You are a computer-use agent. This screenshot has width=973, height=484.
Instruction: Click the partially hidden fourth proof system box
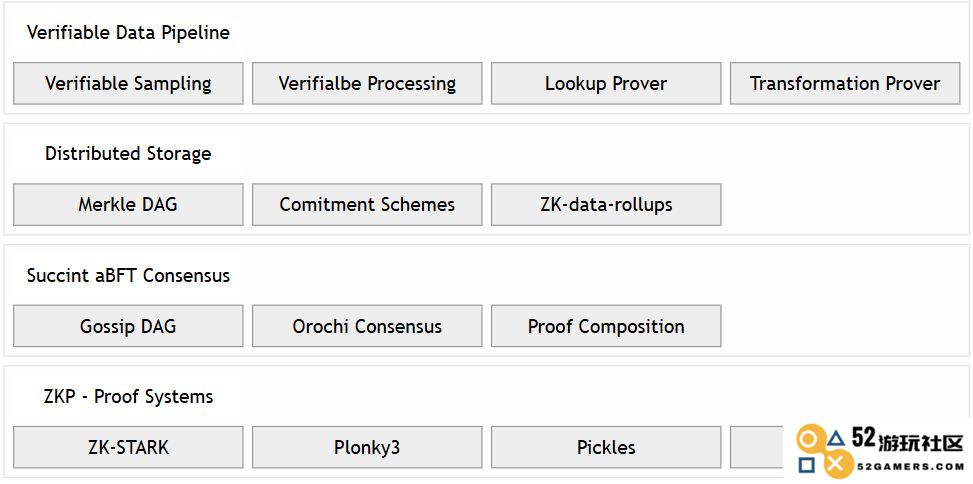point(757,447)
